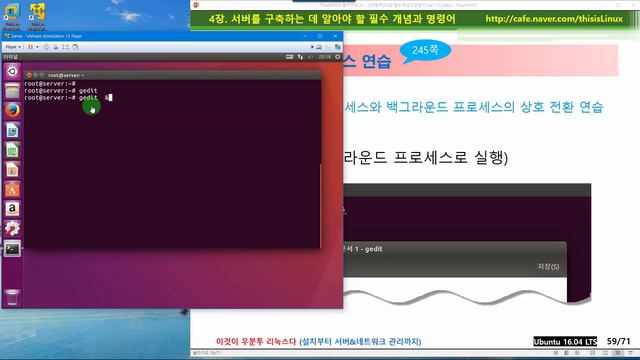The height and width of the screenshot is (360, 640).
Task: Open LibreOffice Writer from the launcher
Action: [12, 130]
